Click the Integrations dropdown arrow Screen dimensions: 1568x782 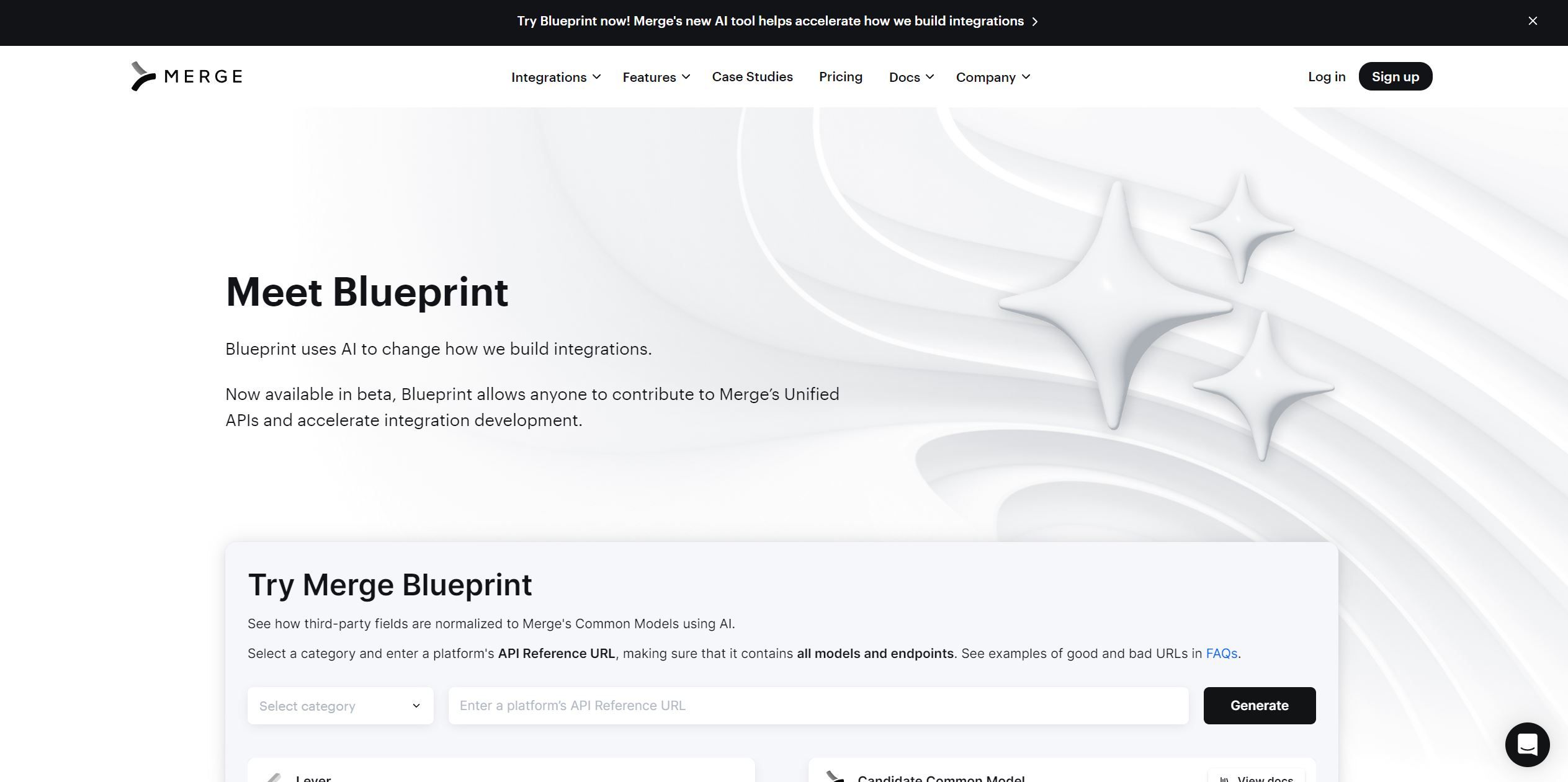[598, 76]
